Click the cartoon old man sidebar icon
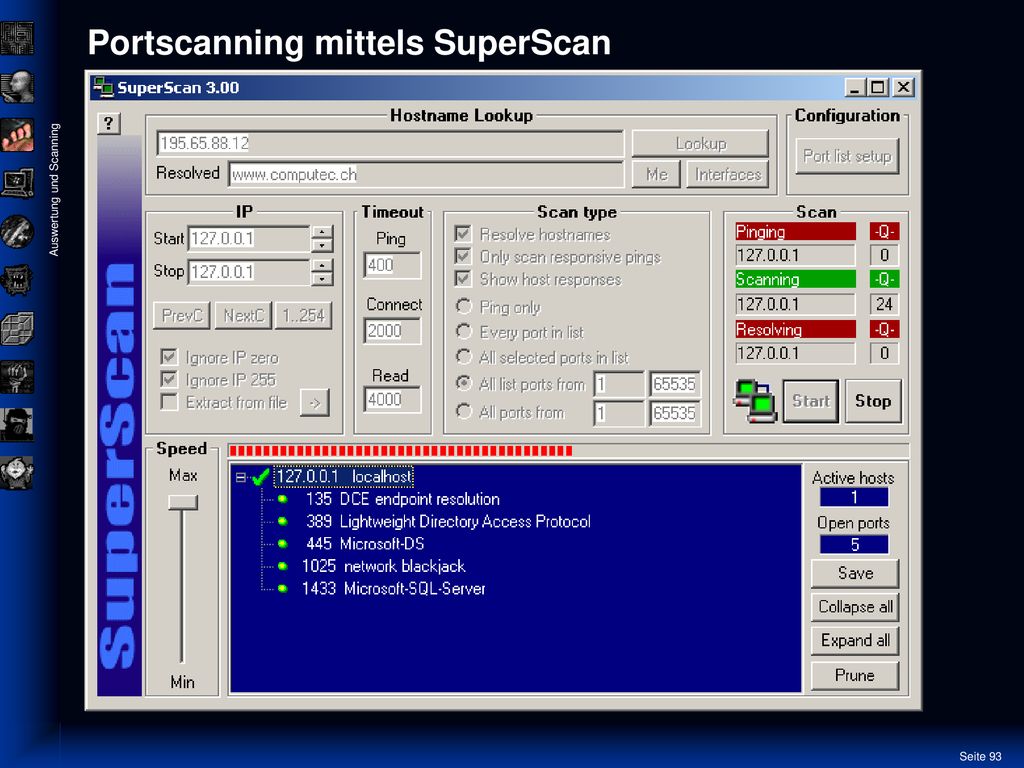This screenshot has width=1024, height=768. (17, 473)
